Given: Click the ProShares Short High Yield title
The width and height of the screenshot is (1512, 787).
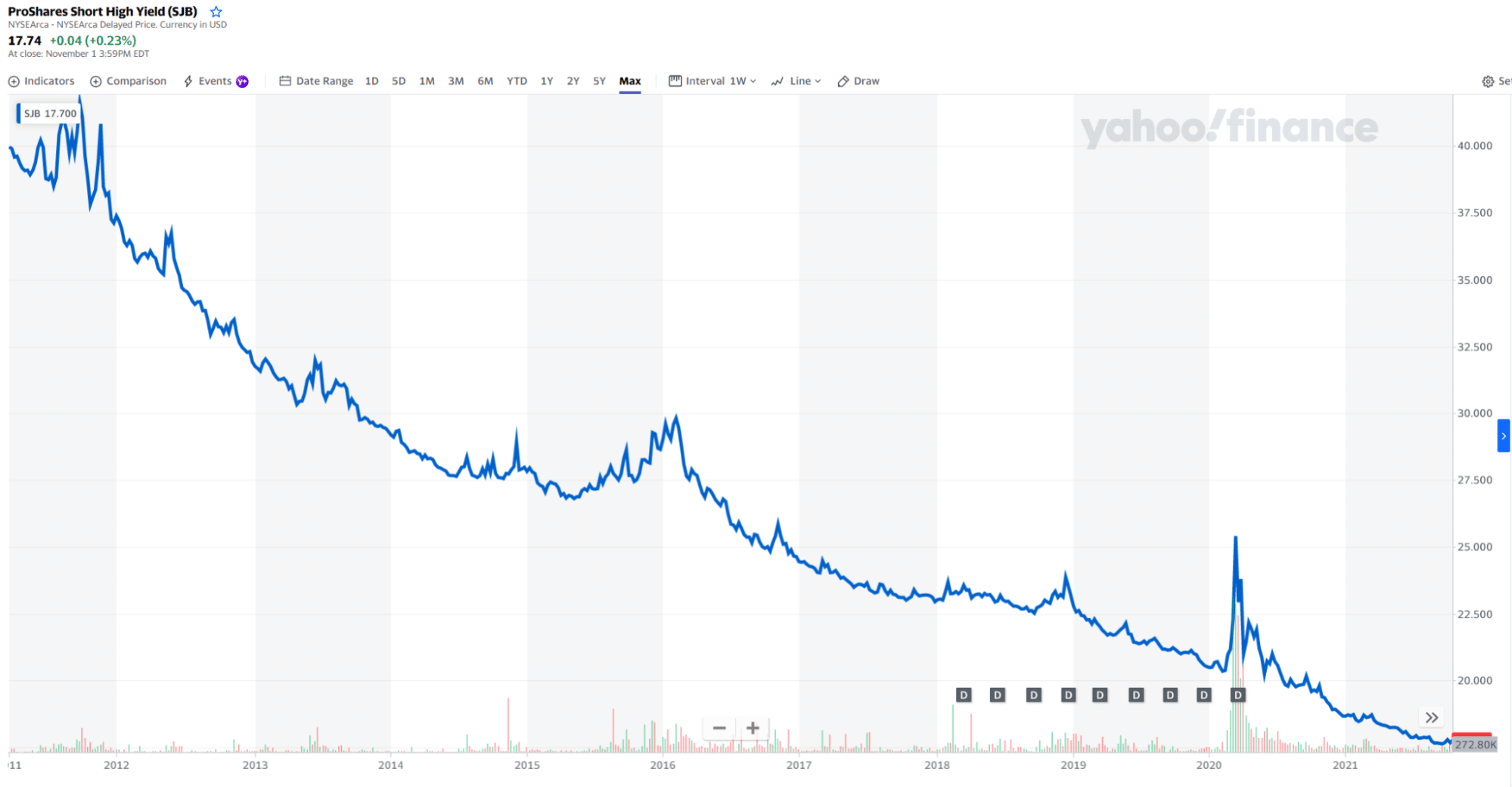Looking at the screenshot, I should pyautogui.click(x=103, y=11).
